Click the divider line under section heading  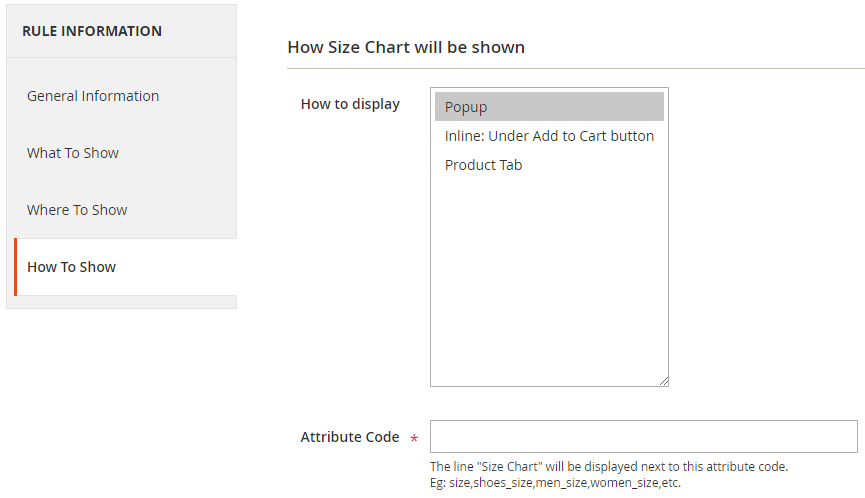(x=575, y=68)
